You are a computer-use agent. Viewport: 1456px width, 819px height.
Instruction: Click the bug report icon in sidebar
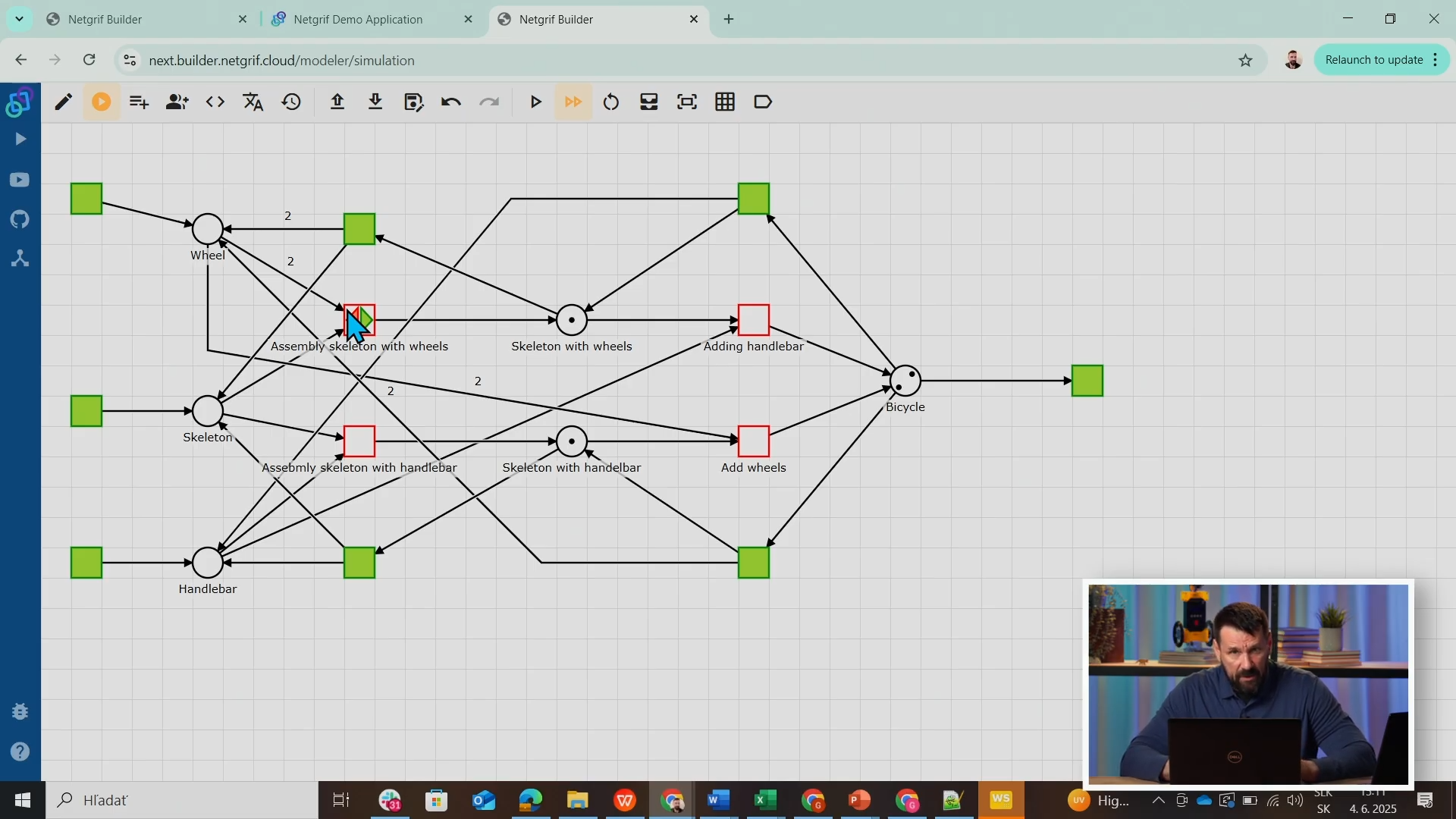pos(20,711)
